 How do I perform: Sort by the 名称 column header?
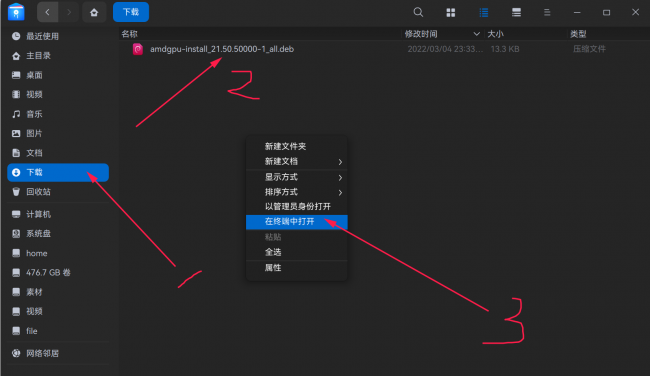point(130,34)
